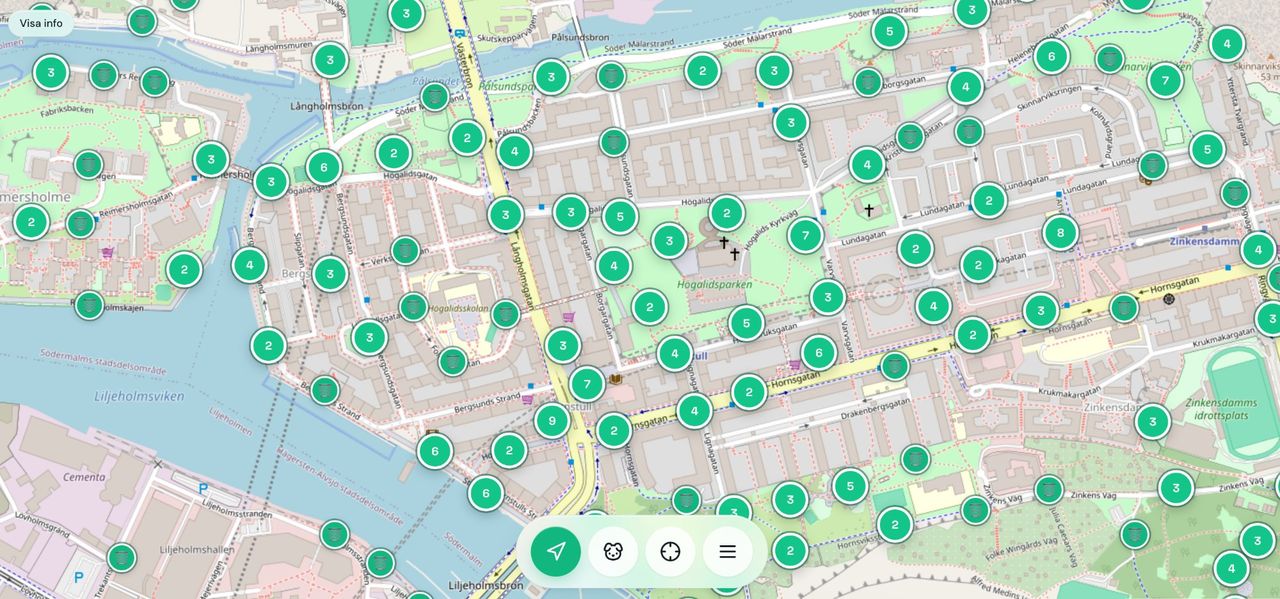This screenshot has width=1280, height=599.
Task: Open the 7 cluster beside Hornstull
Action: click(x=587, y=384)
